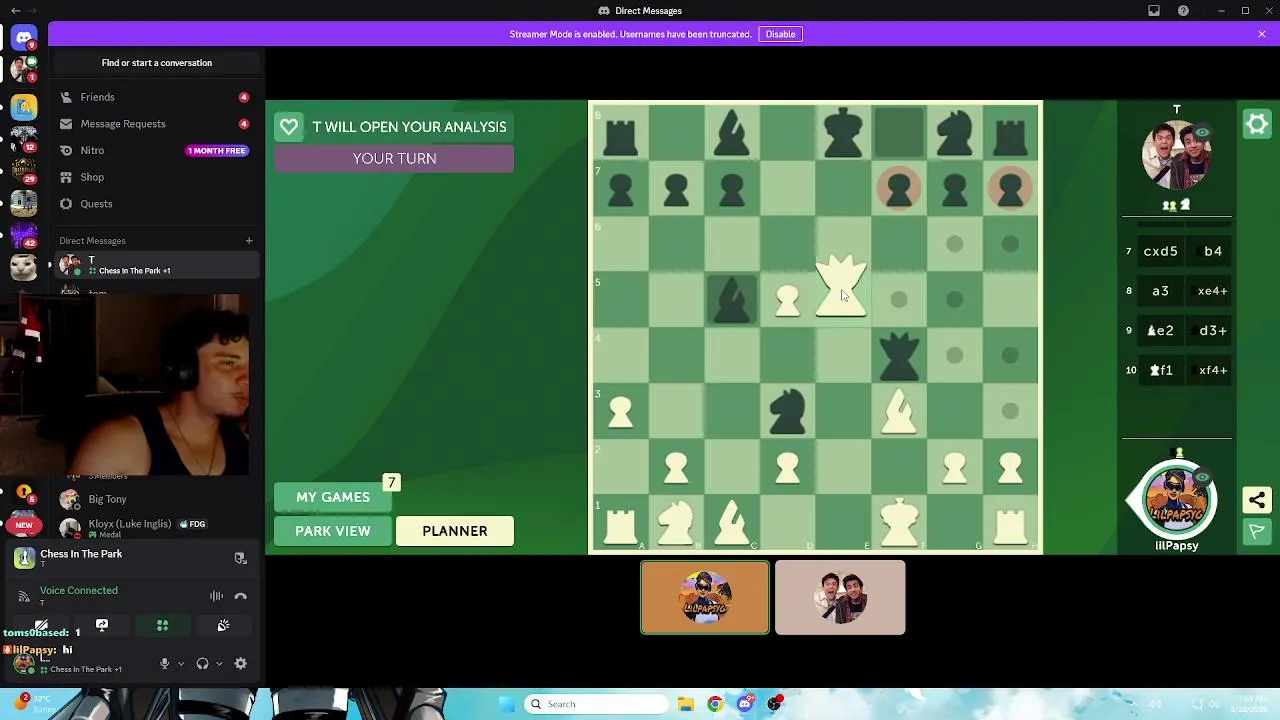Click the Windows taskbar Search box

pos(597,704)
